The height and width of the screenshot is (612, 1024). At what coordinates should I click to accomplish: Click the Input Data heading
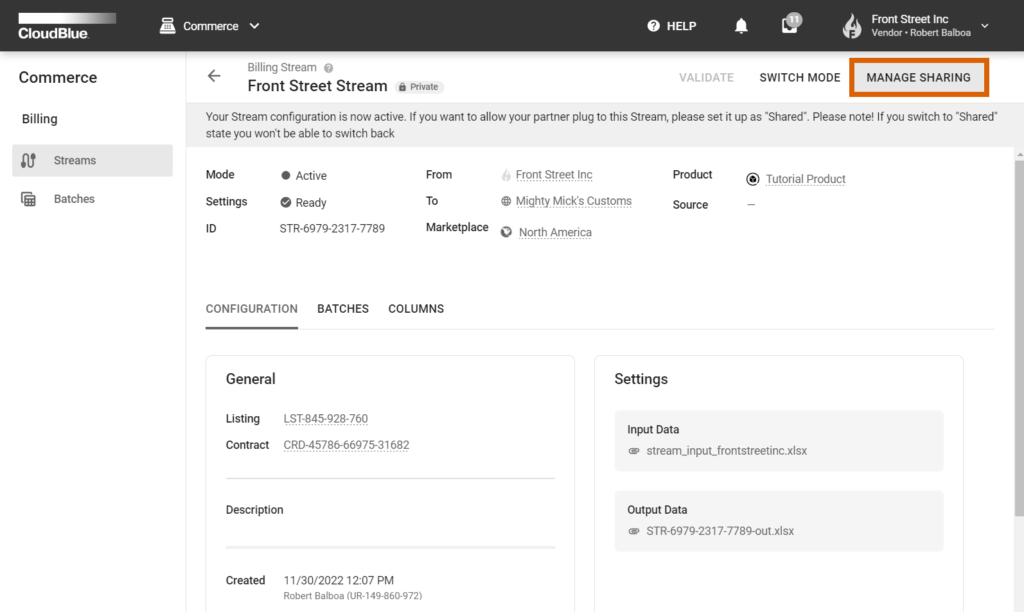coord(653,430)
